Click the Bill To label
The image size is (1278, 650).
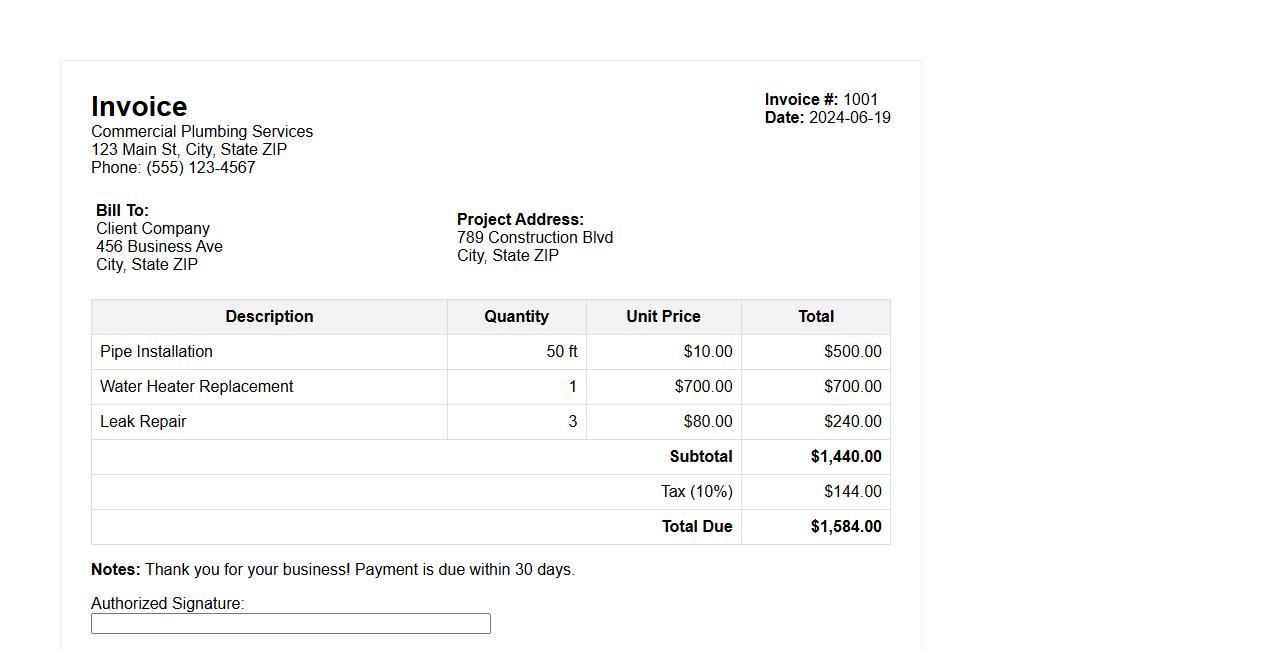coord(122,210)
